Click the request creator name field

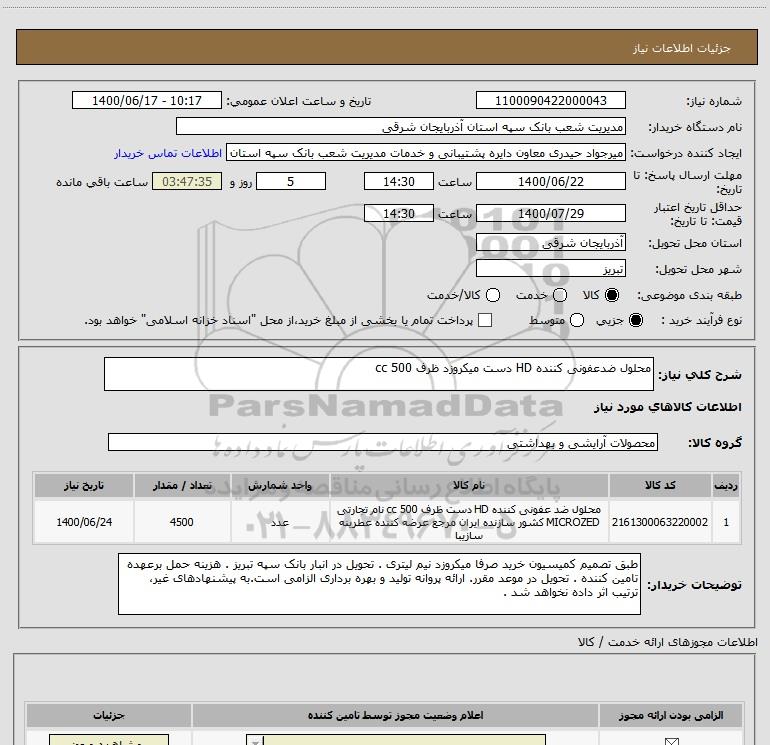(426, 153)
